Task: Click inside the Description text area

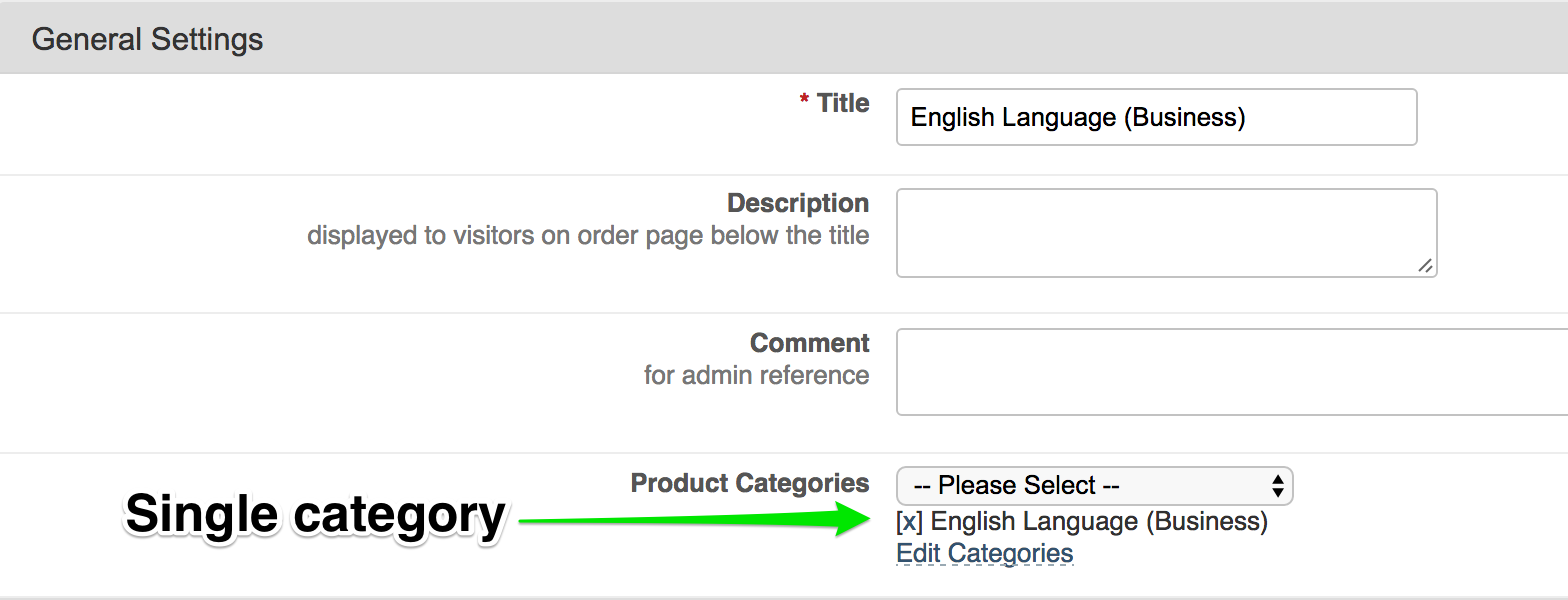Action: coord(1166,233)
